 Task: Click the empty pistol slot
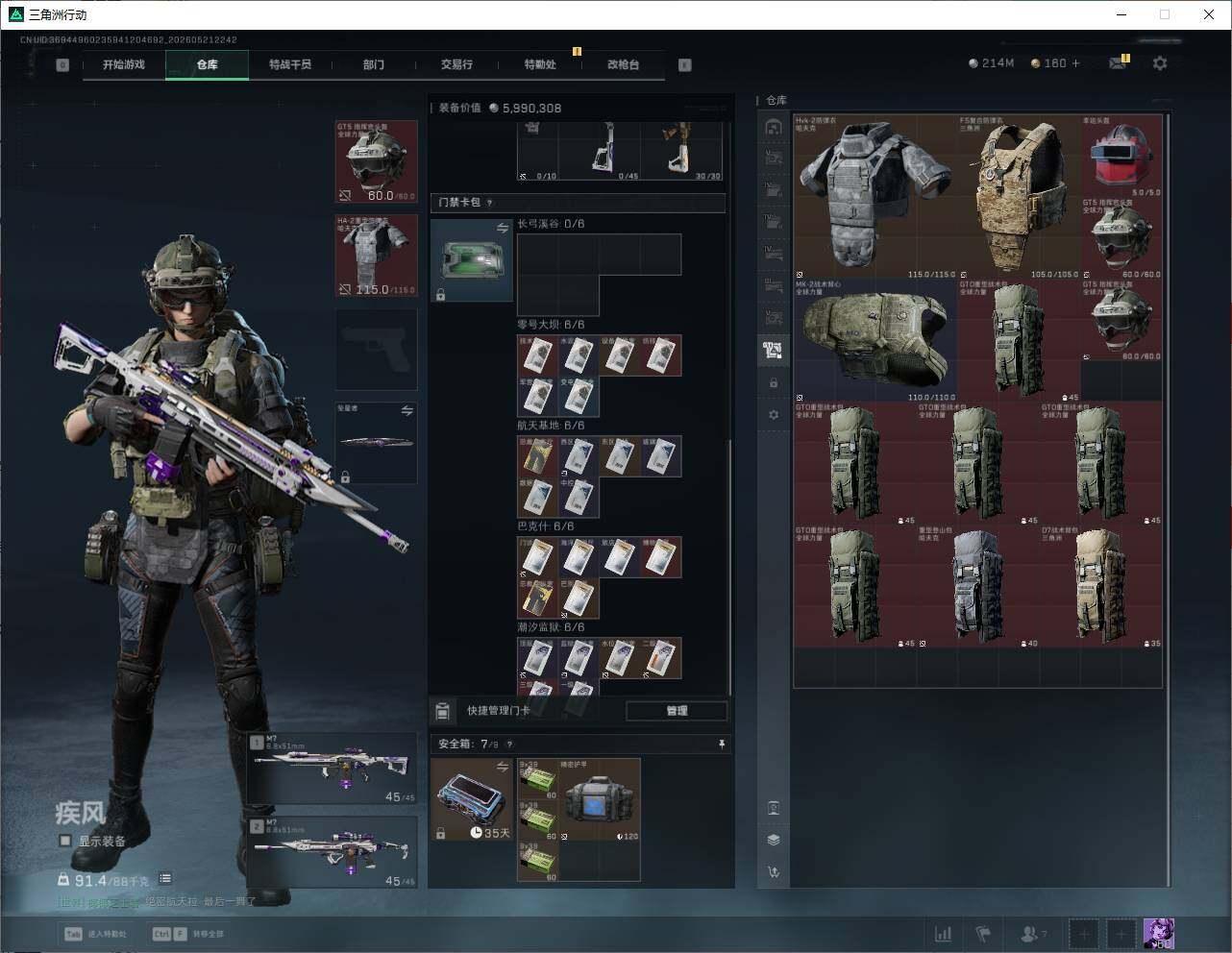click(377, 350)
